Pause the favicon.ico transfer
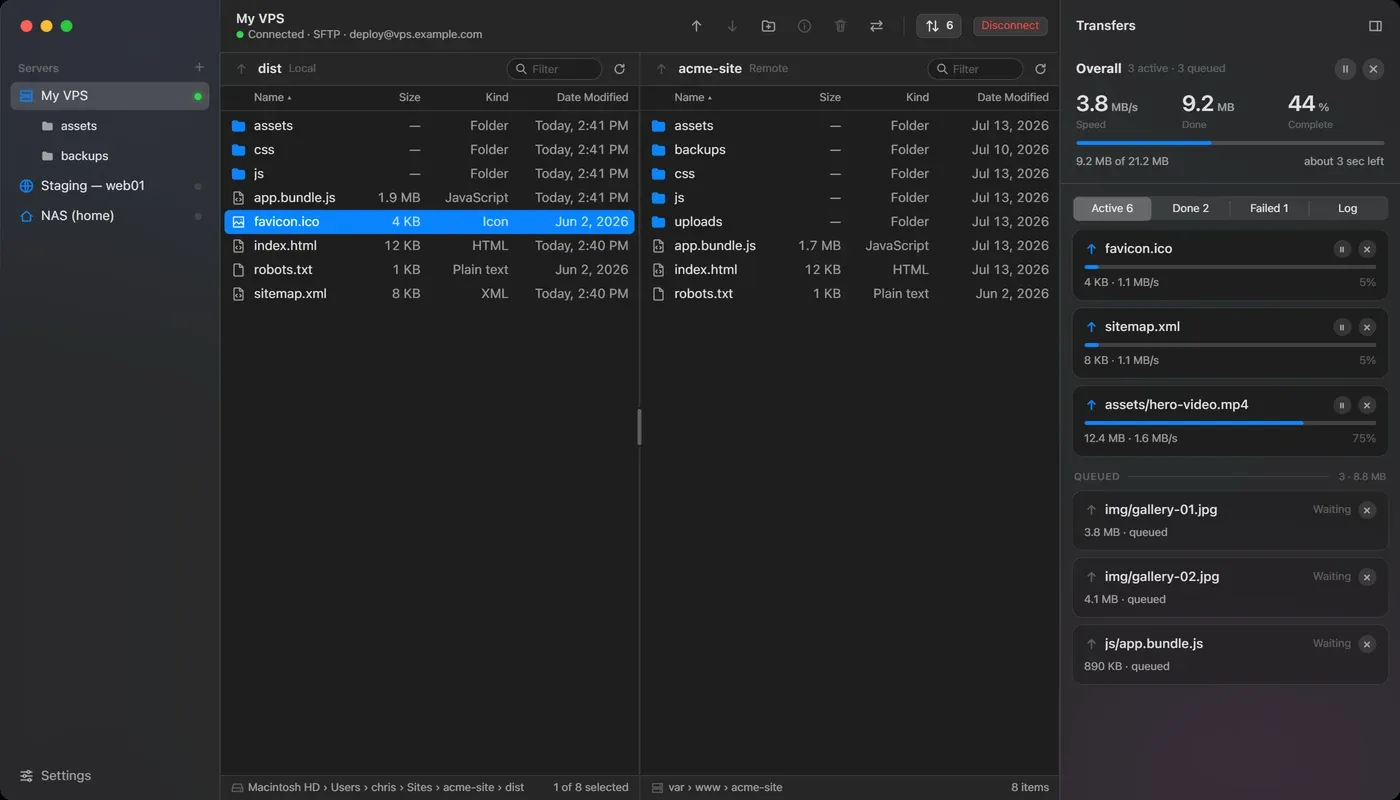 pos(1342,249)
